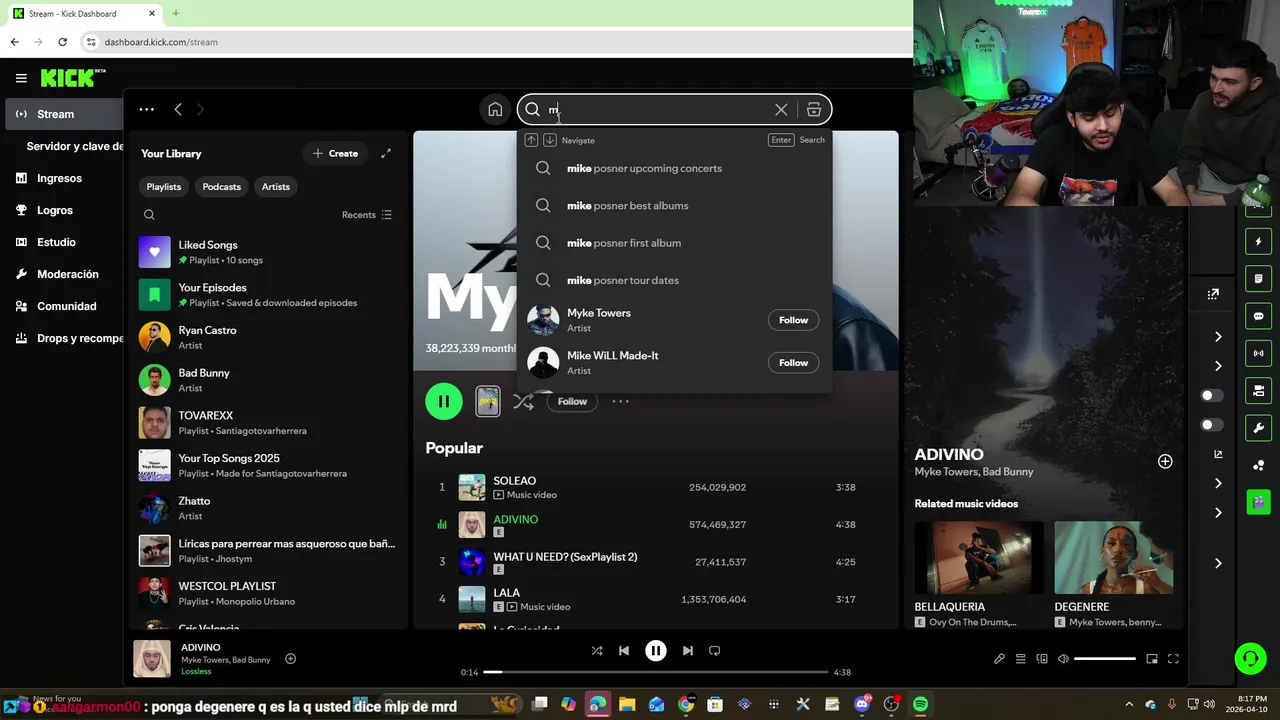The height and width of the screenshot is (720, 1280).
Task: Click the camera scene icon in Kick right rail
Action: click(1258, 390)
